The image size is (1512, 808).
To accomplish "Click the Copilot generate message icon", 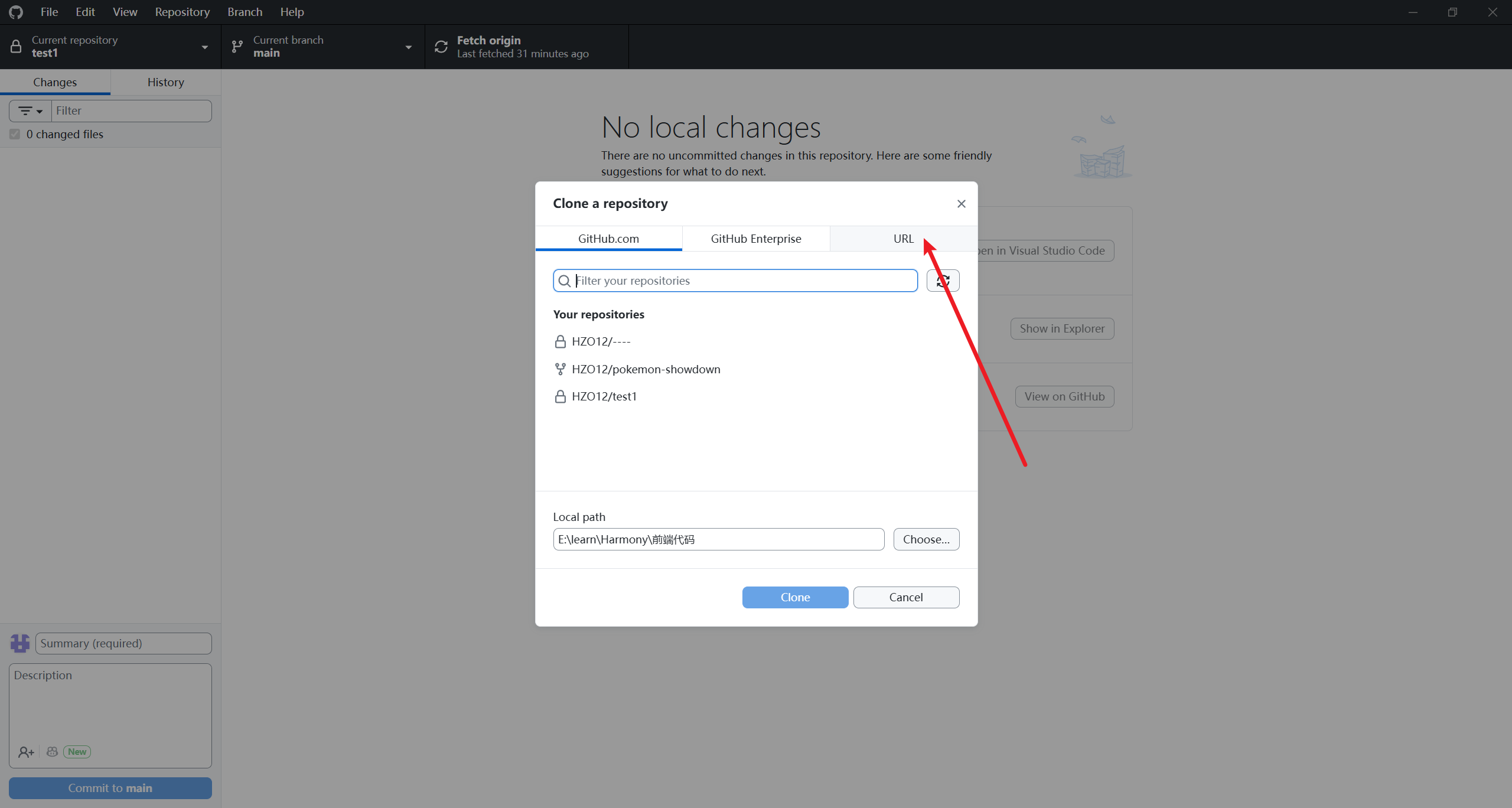I will tap(53, 752).
